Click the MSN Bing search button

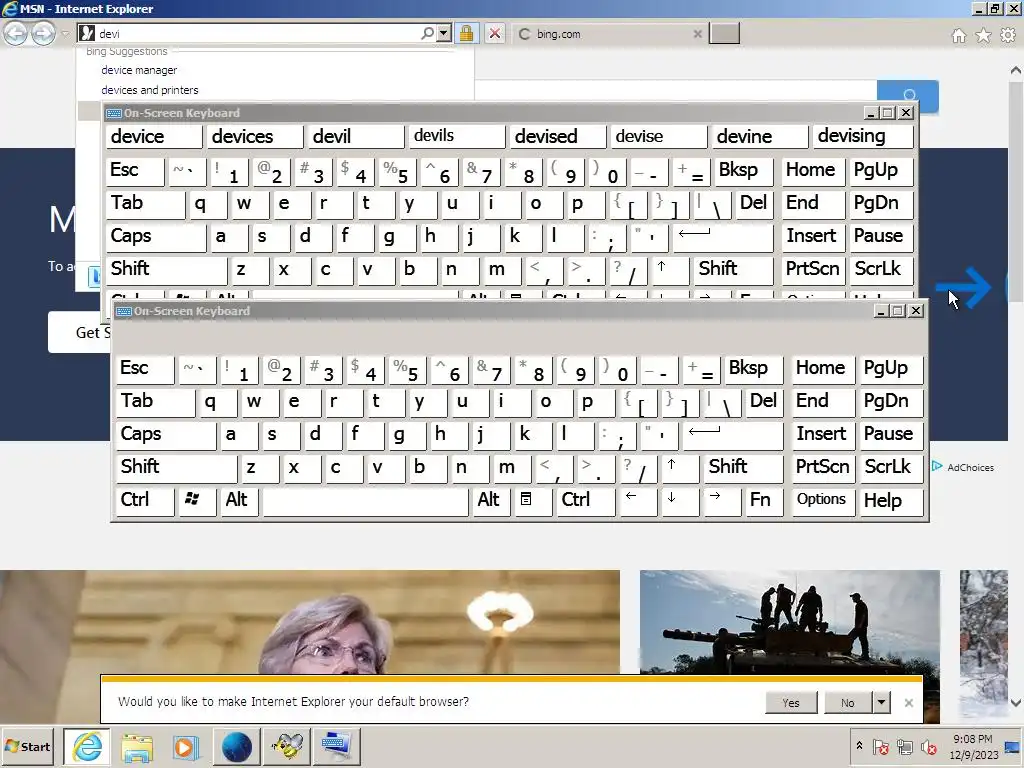(908, 97)
